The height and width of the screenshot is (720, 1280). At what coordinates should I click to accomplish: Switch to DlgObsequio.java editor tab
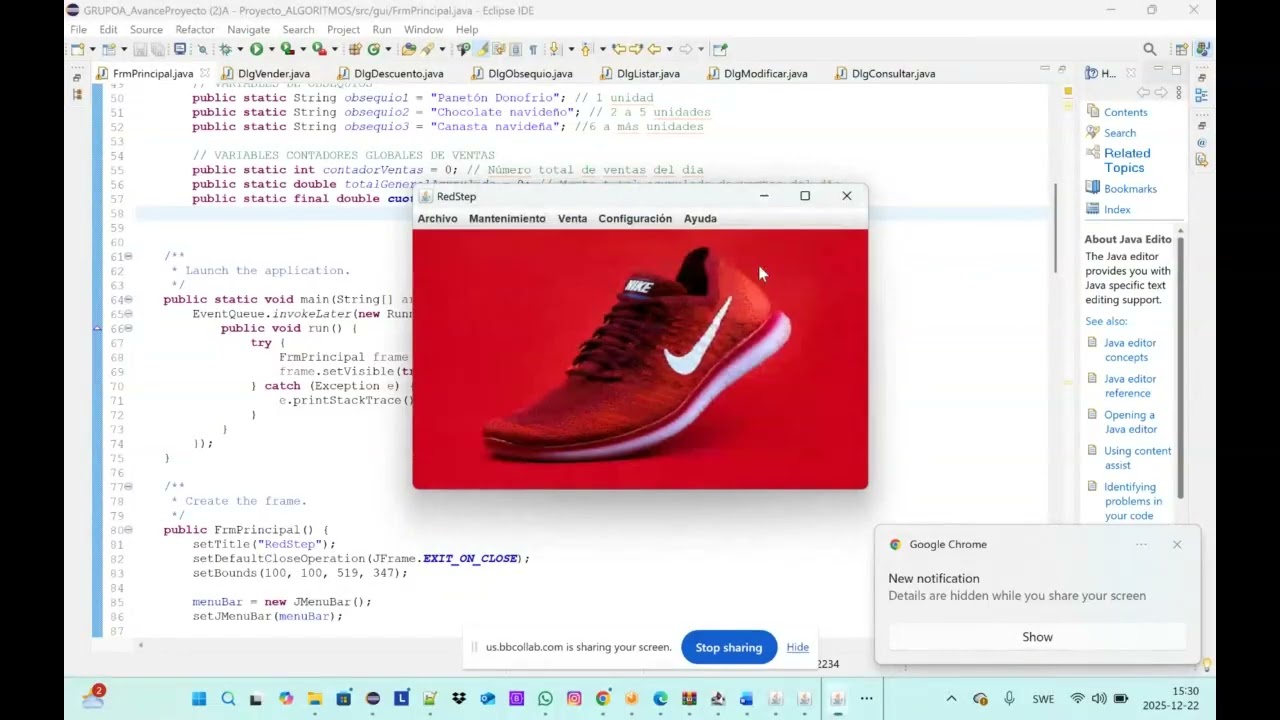[521, 74]
